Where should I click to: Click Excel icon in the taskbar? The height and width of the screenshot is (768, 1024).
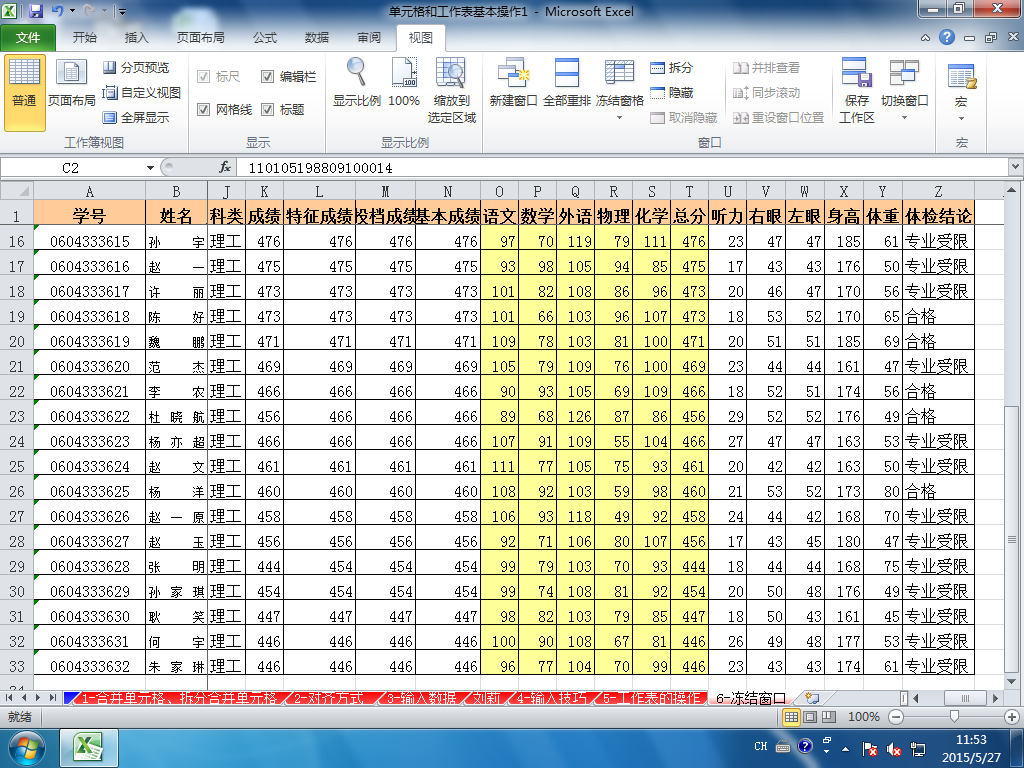coord(89,748)
